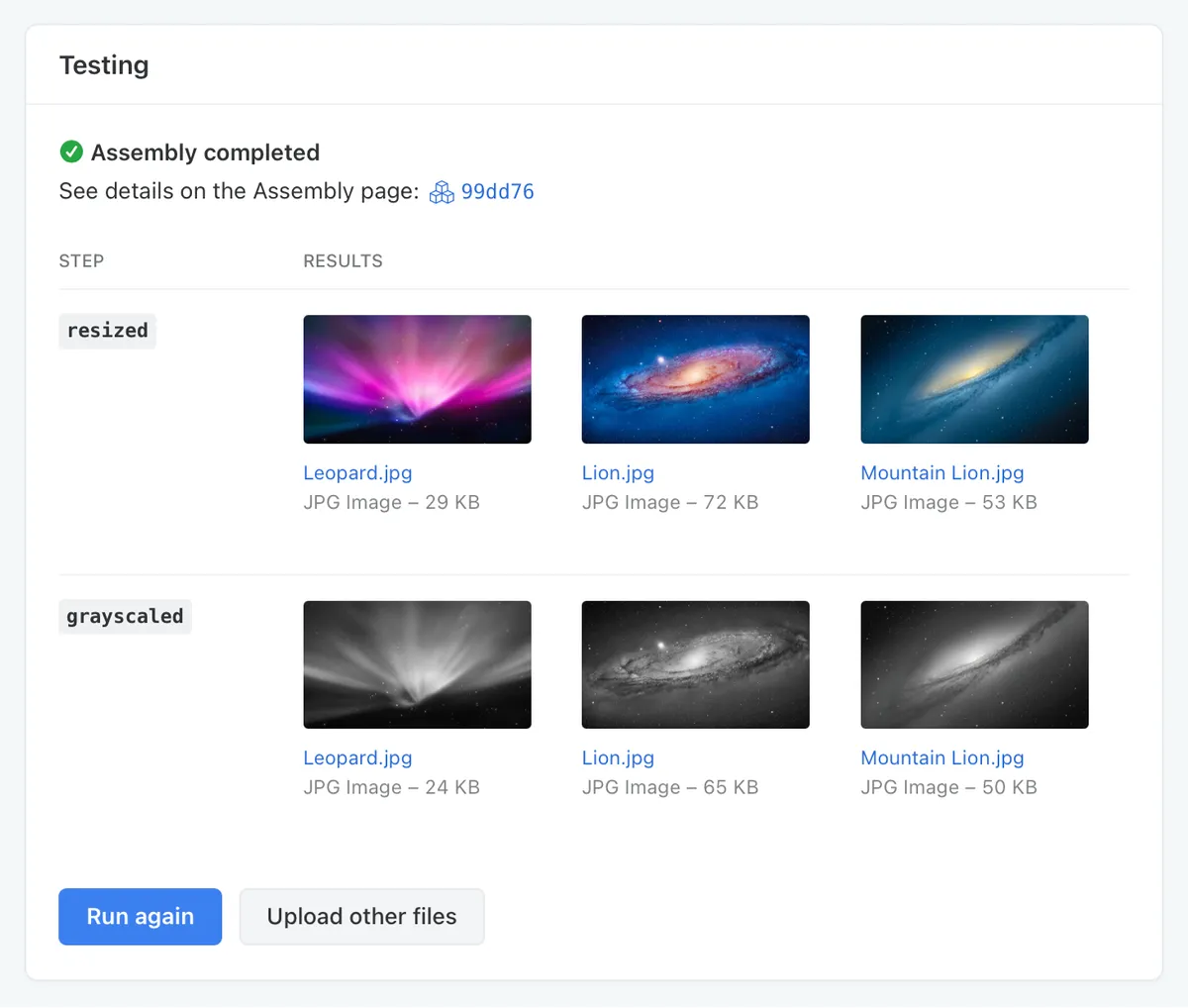Select the resized Lion.jpg galaxy thumbnail
The height and width of the screenshot is (1008, 1188).
pos(695,379)
